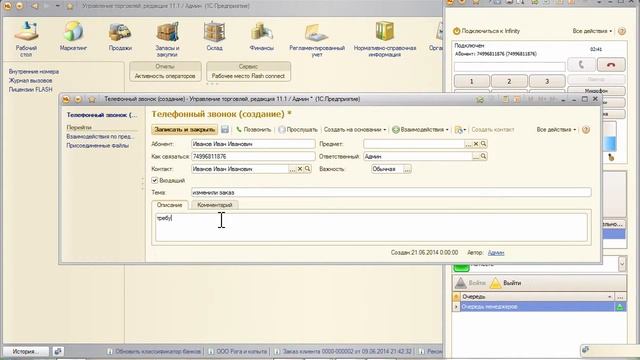Open Взаимодействия по предмету navigation link
This screenshot has width=640, height=360.
point(100,136)
